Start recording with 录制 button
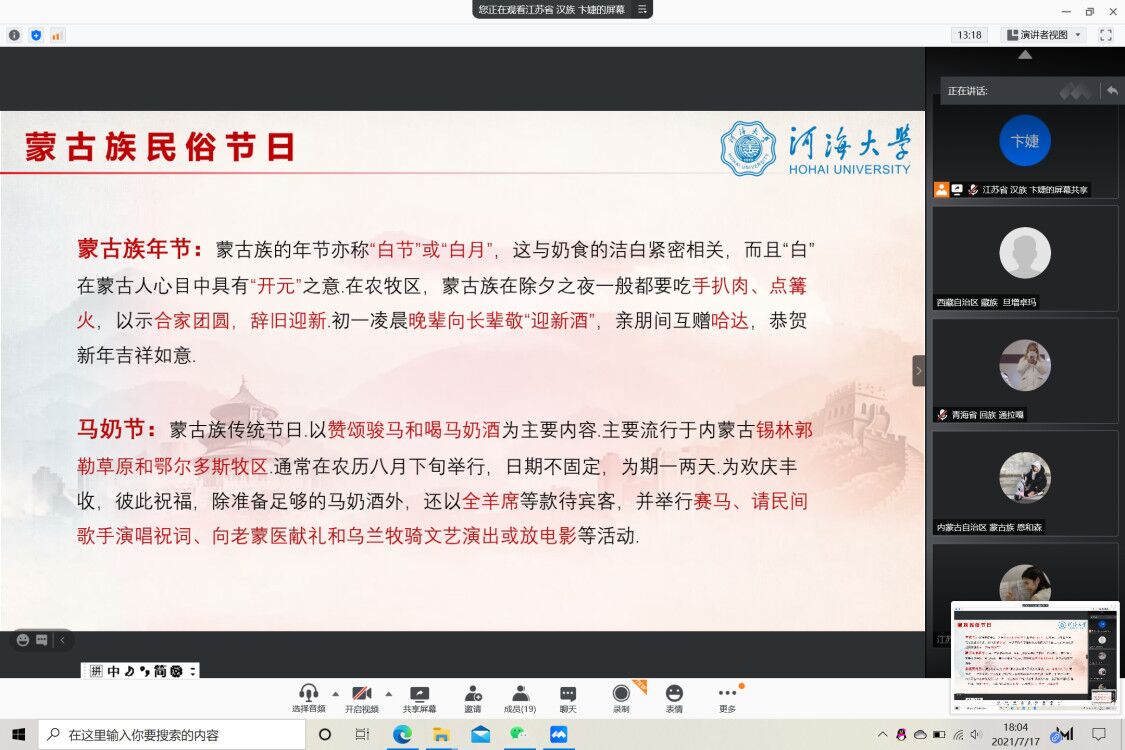Viewport: 1125px width, 750px height. 621,694
